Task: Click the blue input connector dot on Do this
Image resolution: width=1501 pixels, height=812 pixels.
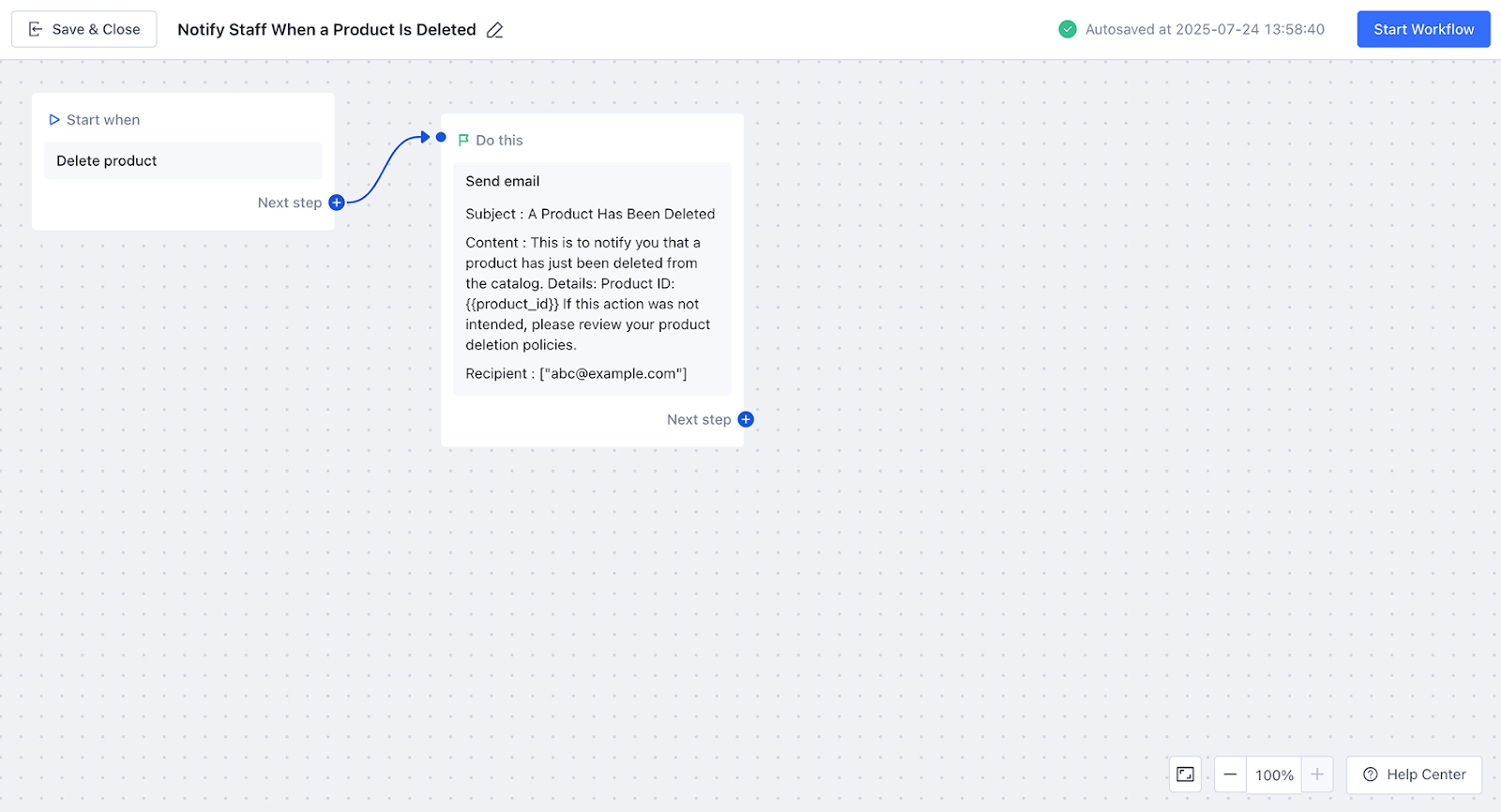Action: coord(441,137)
